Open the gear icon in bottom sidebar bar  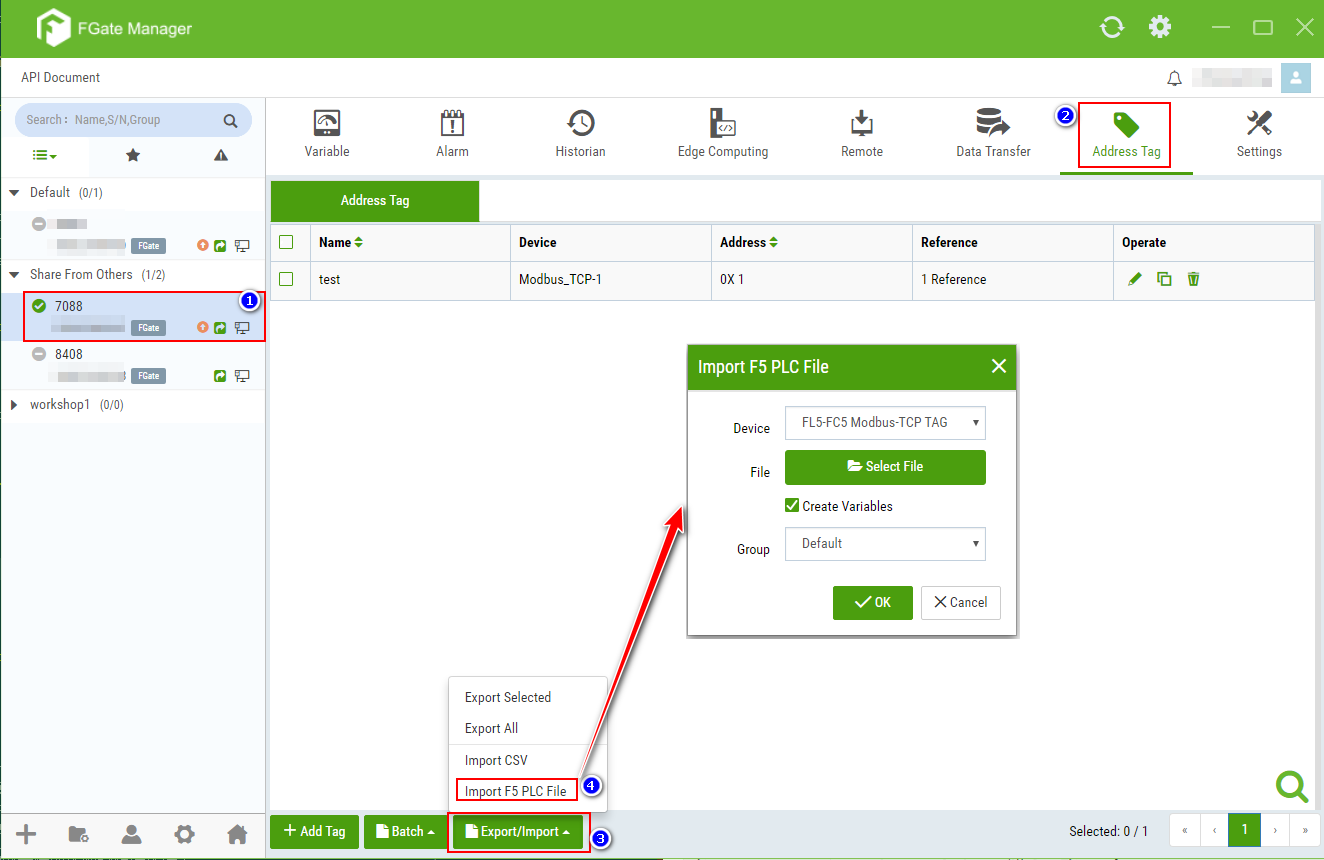pos(184,834)
